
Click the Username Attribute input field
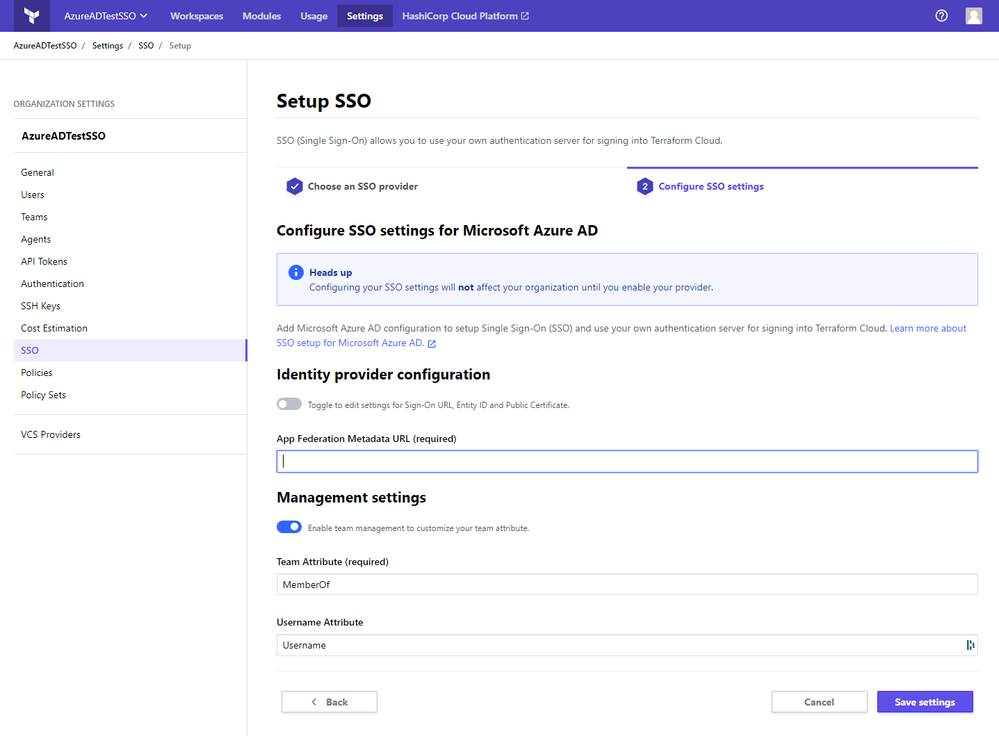(x=627, y=645)
